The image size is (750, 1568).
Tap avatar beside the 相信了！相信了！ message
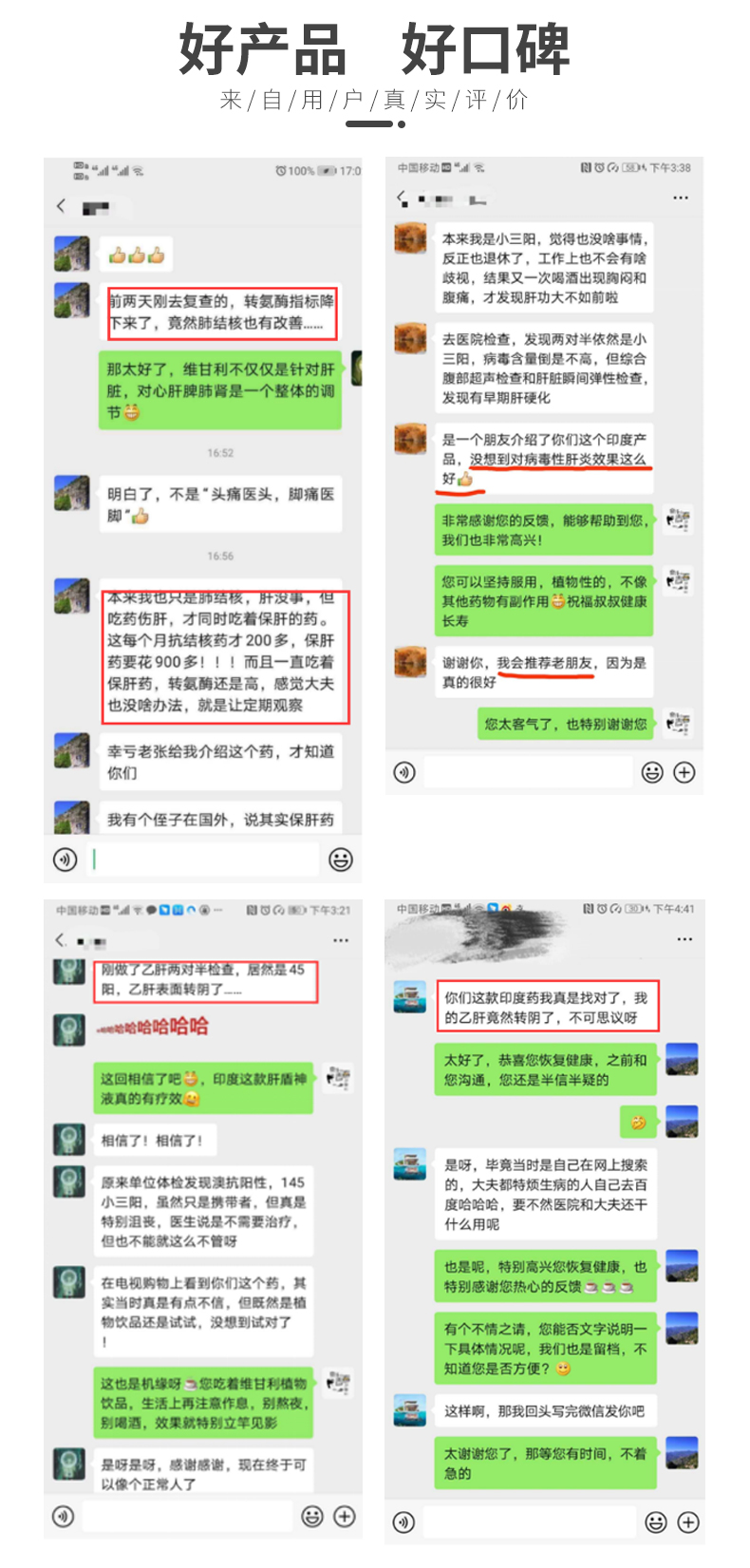(x=69, y=1138)
